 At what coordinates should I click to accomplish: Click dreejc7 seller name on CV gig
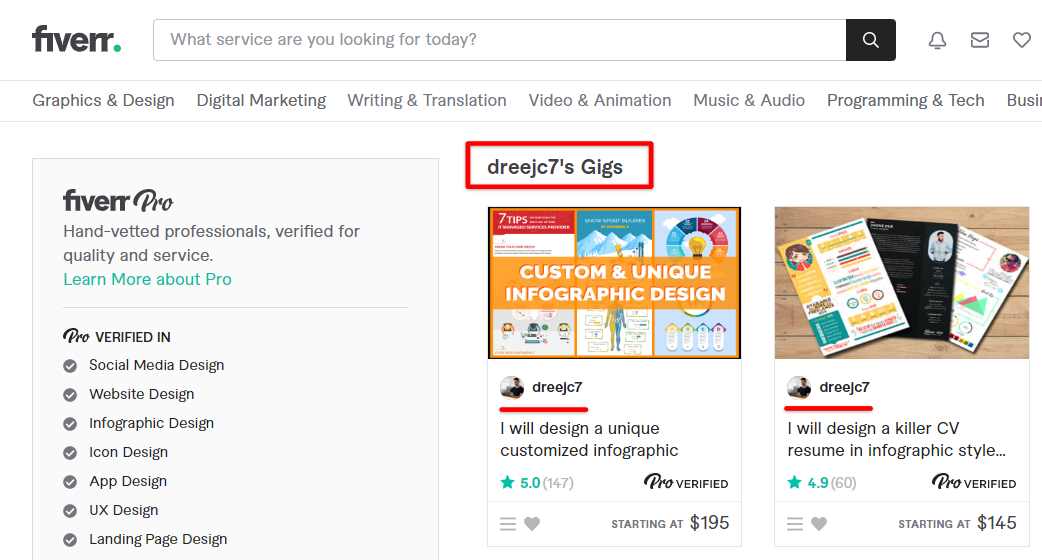[844, 388]
